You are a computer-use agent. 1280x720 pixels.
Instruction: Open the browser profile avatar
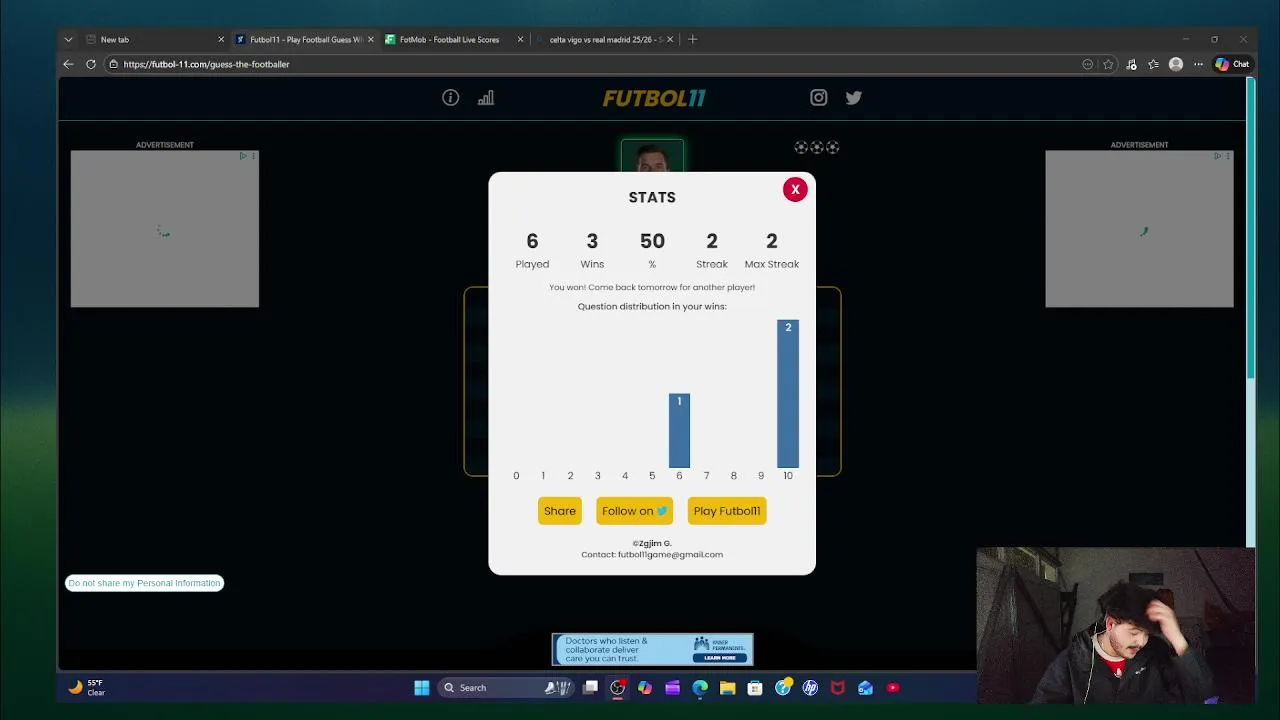point(1176,64)
